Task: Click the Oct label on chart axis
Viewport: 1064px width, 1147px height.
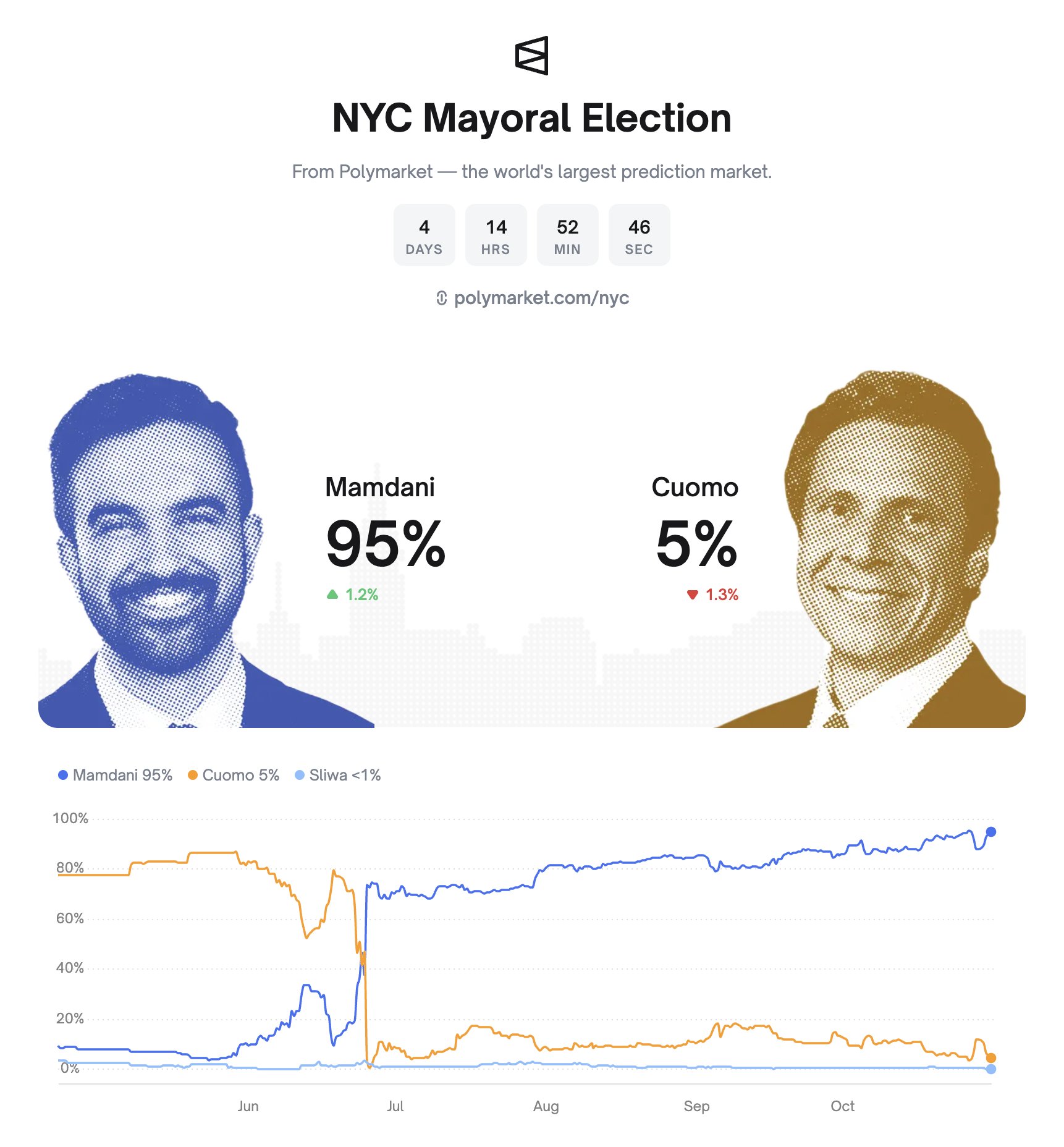Action: 842,1106
